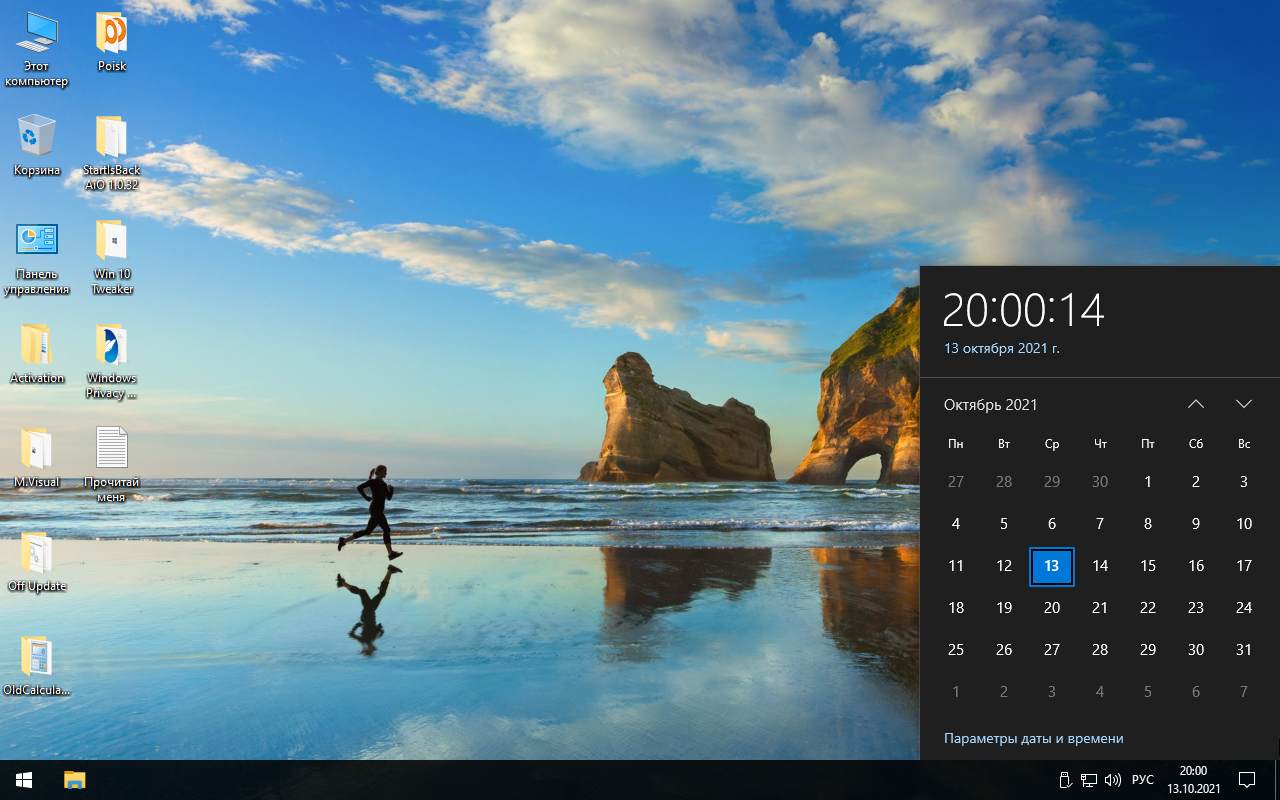Click the Windows Start button
This screenshot has width=1280, height=800.
[23, 779]
